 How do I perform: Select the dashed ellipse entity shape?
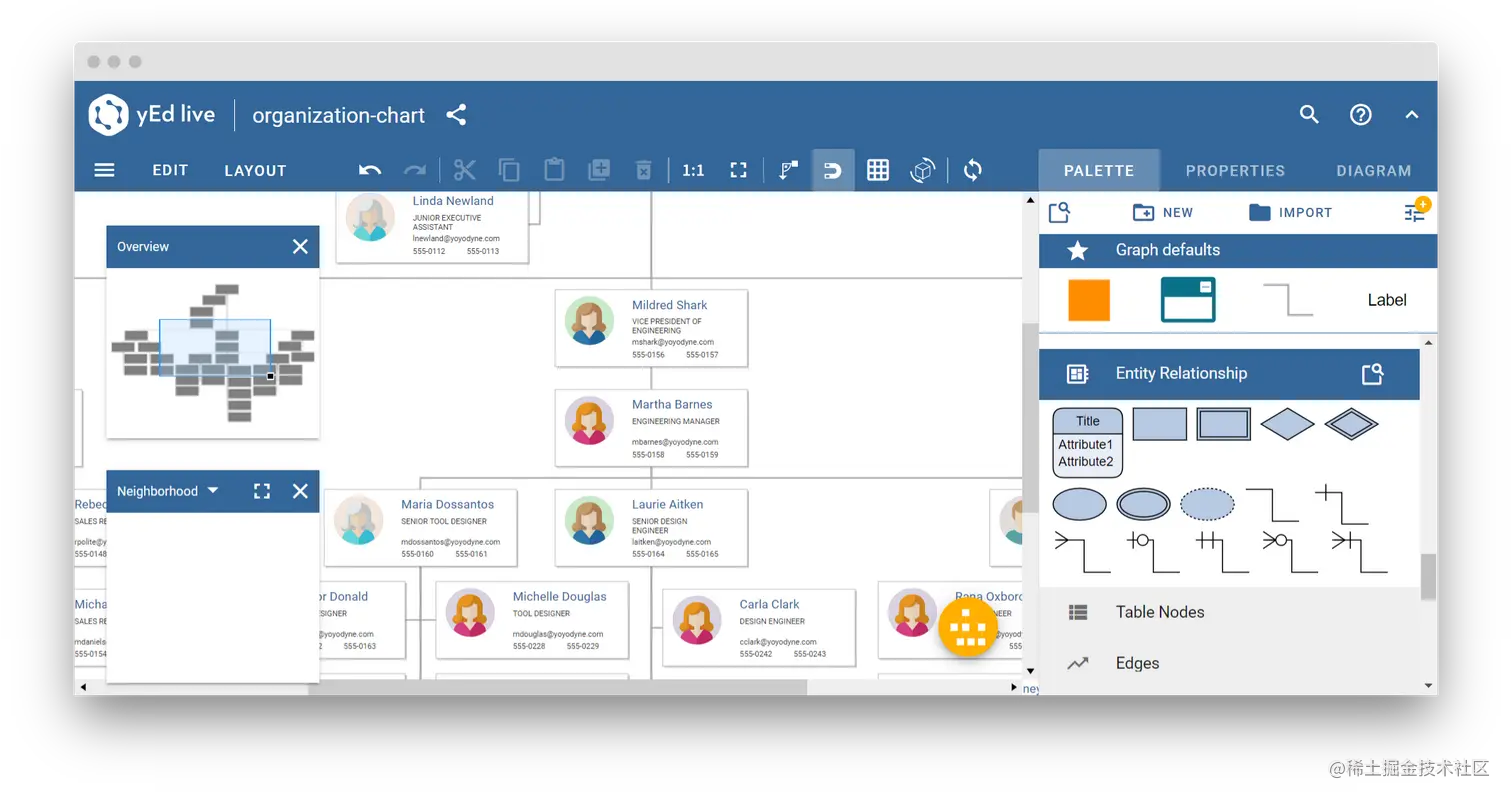click(x=1207, y=504)
